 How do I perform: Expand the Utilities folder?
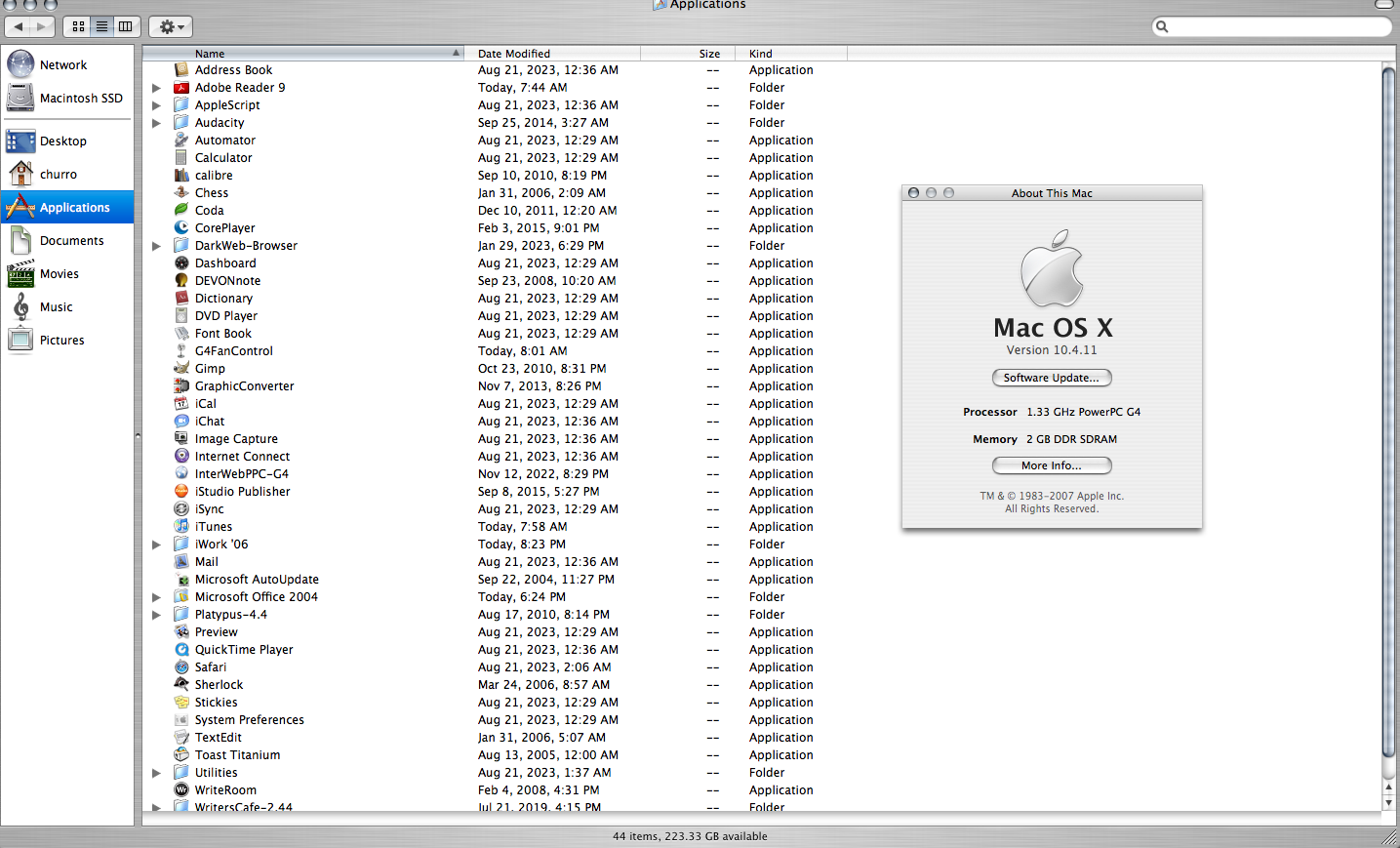click(156, 773)
